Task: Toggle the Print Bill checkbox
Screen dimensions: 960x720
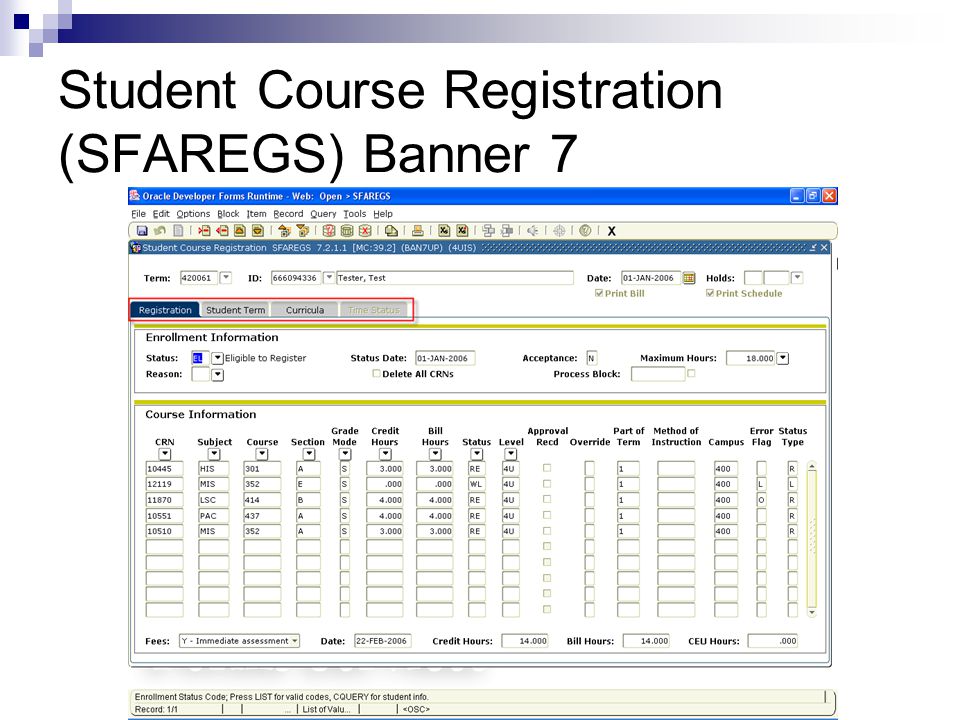Action: click(599, 293)
